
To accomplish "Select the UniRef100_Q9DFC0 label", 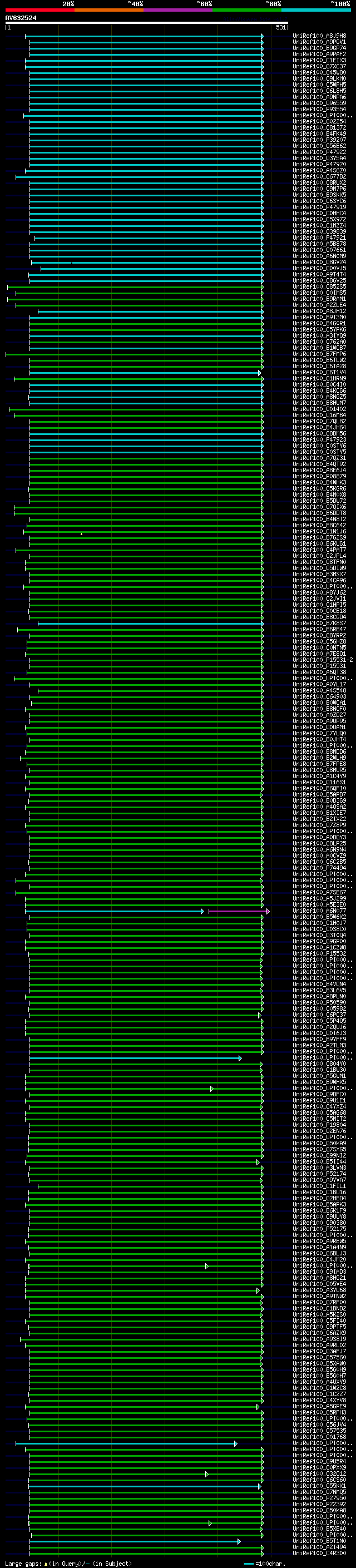I will (319, 1095).
